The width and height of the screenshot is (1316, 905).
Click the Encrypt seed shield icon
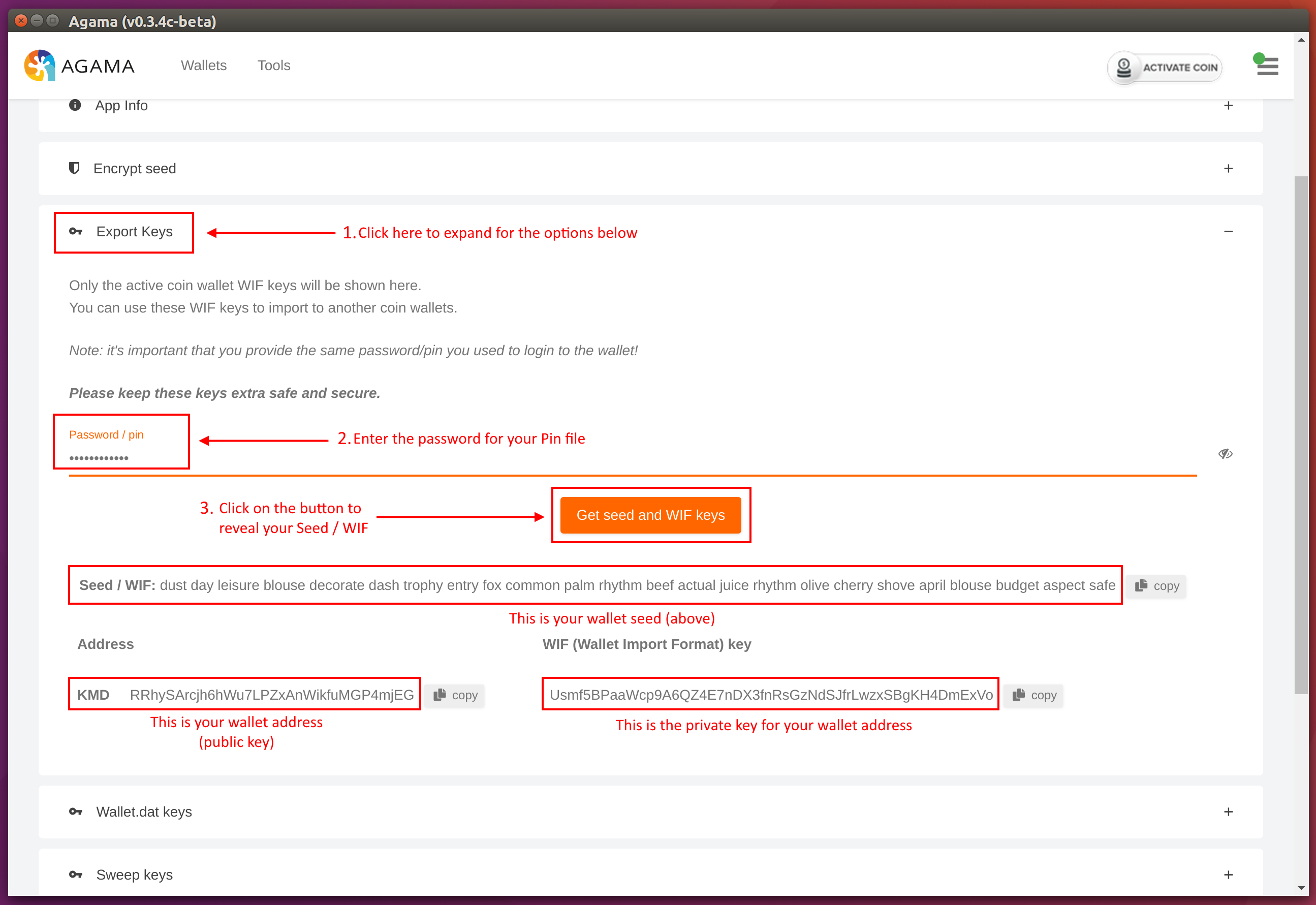point(74,168)
